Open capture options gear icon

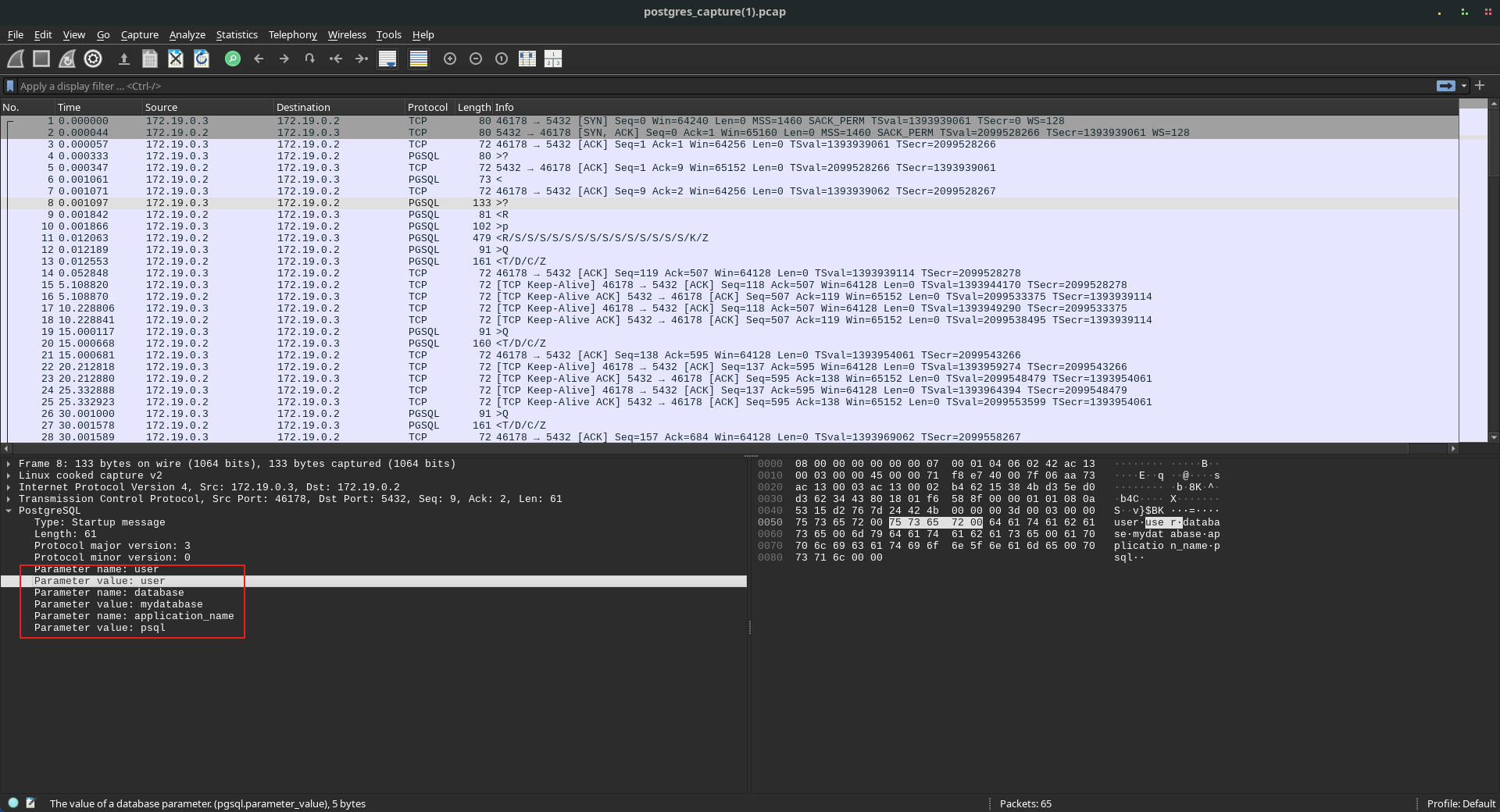(x=93, y=59)
